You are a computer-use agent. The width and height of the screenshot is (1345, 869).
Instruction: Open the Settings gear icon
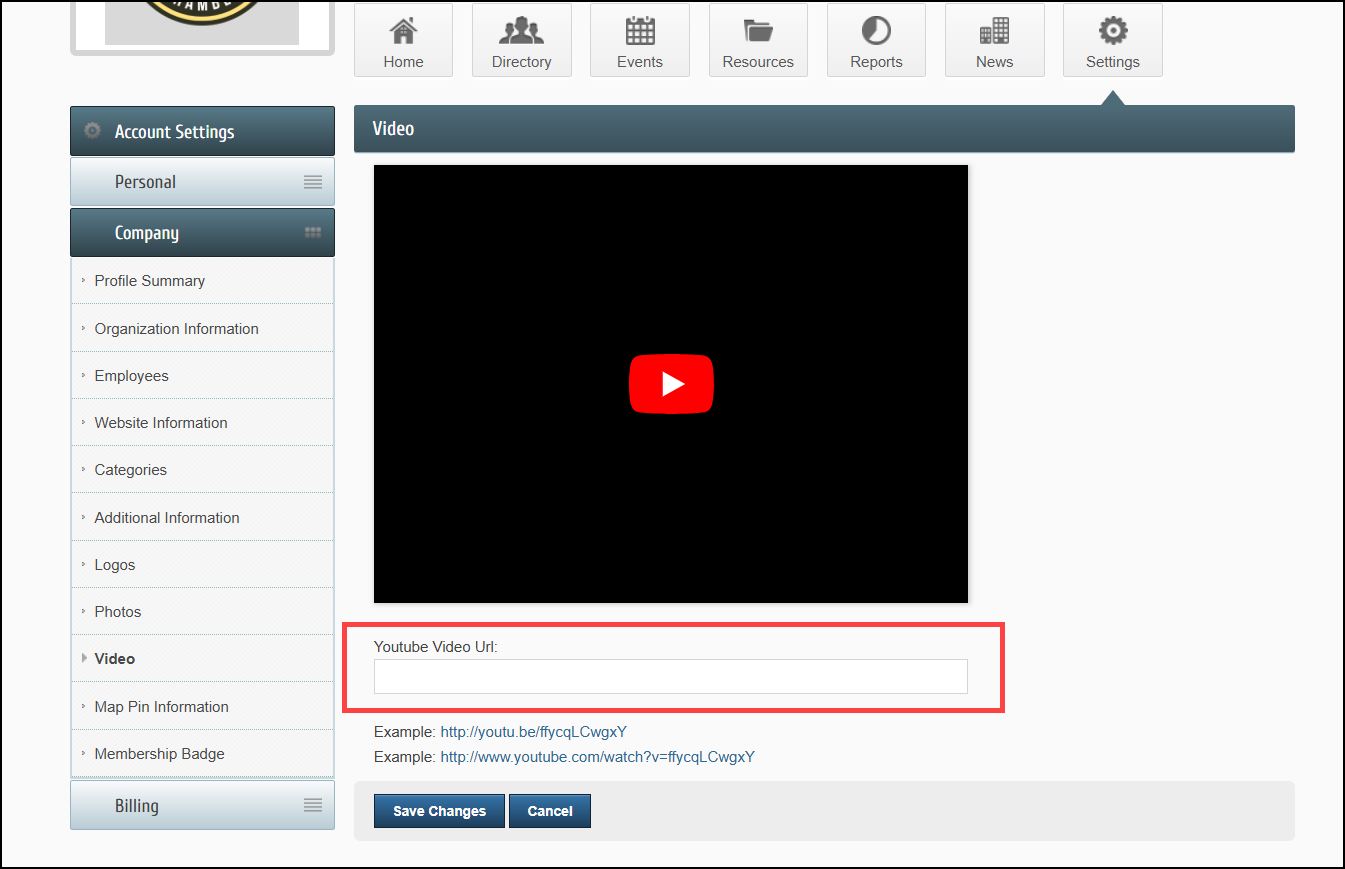coord(1112,32)
